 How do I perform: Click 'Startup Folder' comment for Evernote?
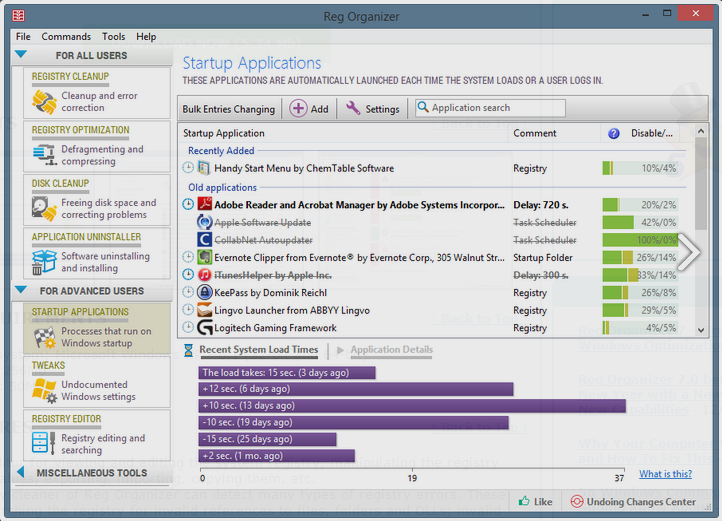[x=543, y=258]
